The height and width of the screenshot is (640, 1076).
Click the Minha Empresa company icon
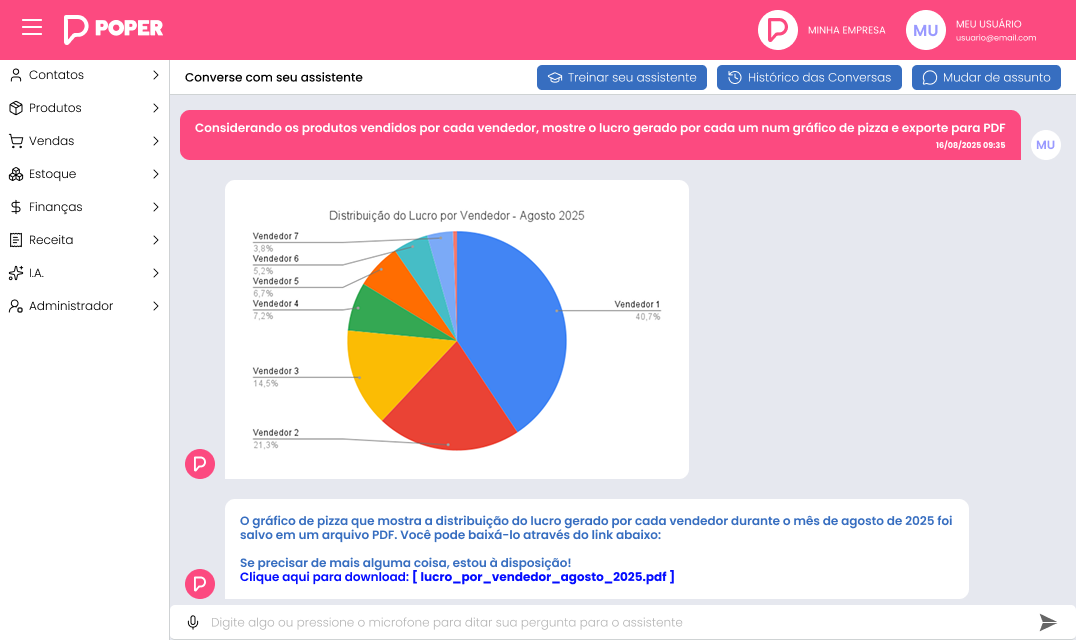pyautogui.click(x=777, y=30)
